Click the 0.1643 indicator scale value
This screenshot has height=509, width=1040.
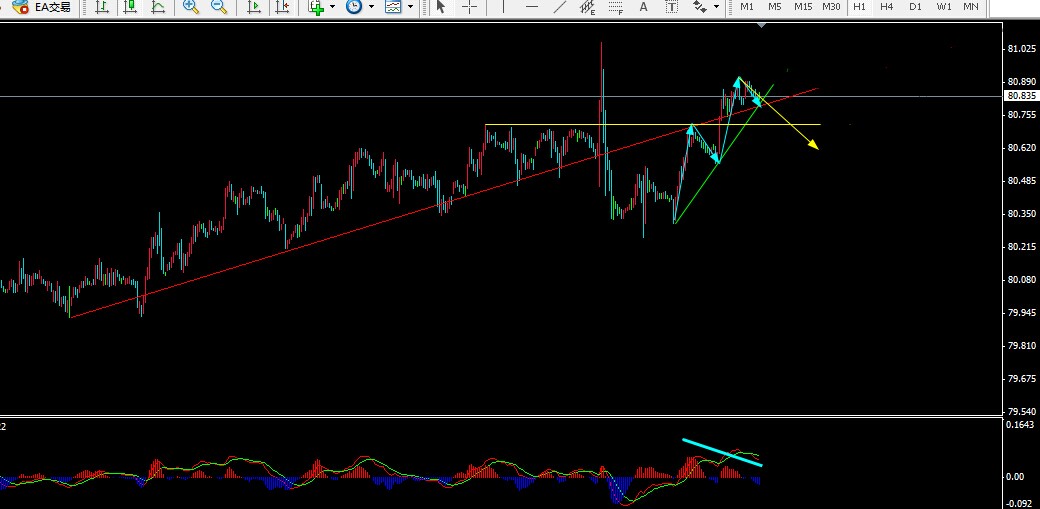click(1021, 424)
